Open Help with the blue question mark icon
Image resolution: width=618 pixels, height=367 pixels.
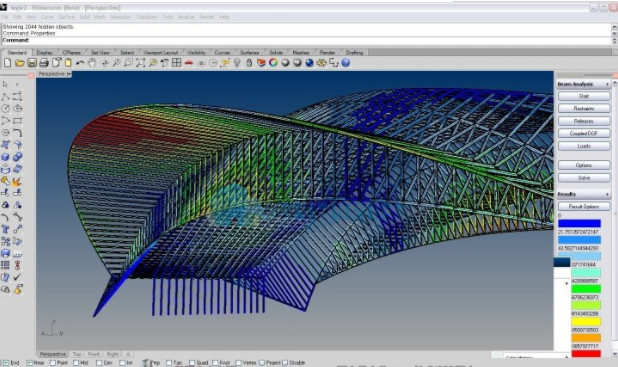click(x=345, y=63)
